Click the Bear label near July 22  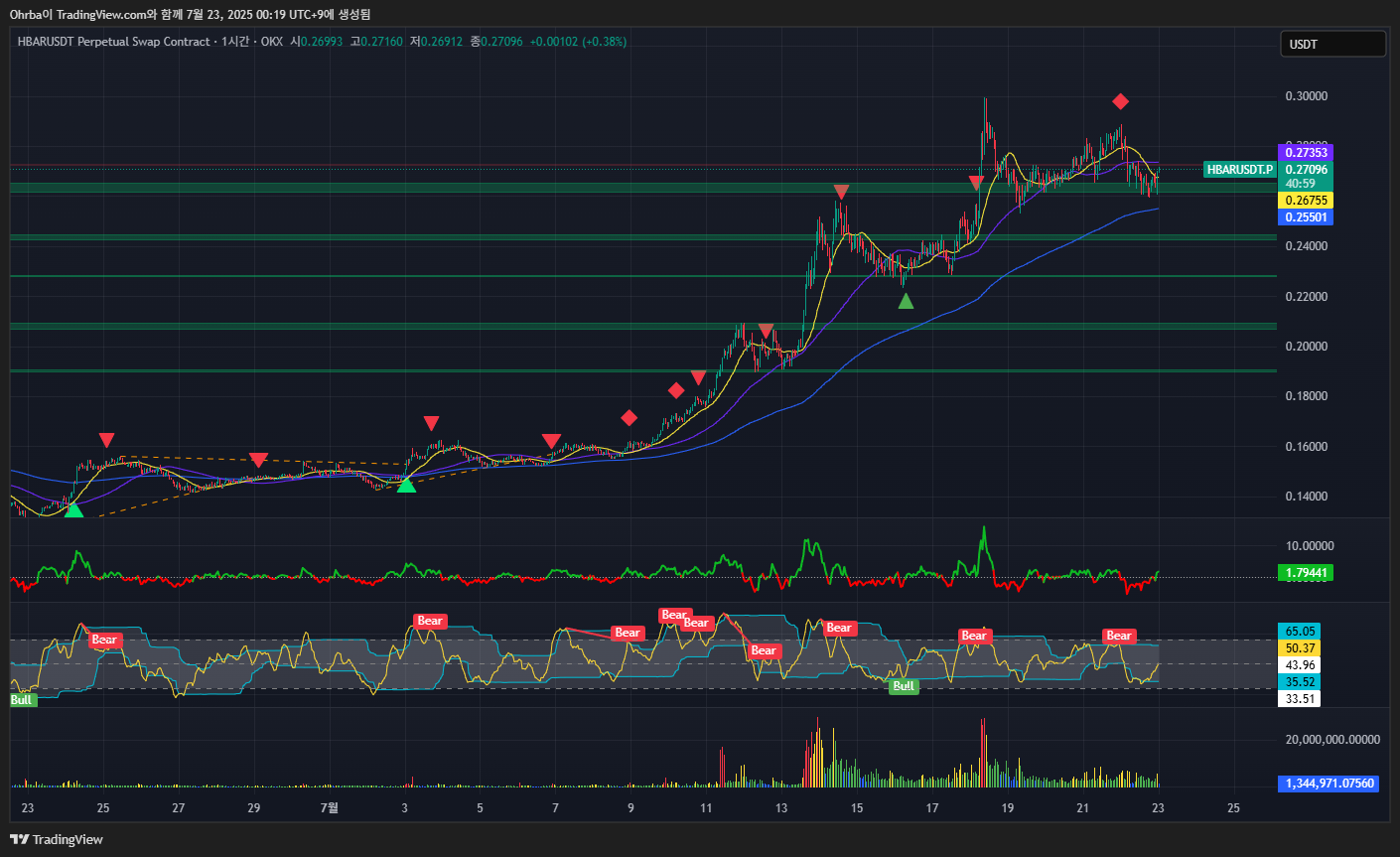[1119, 636]
